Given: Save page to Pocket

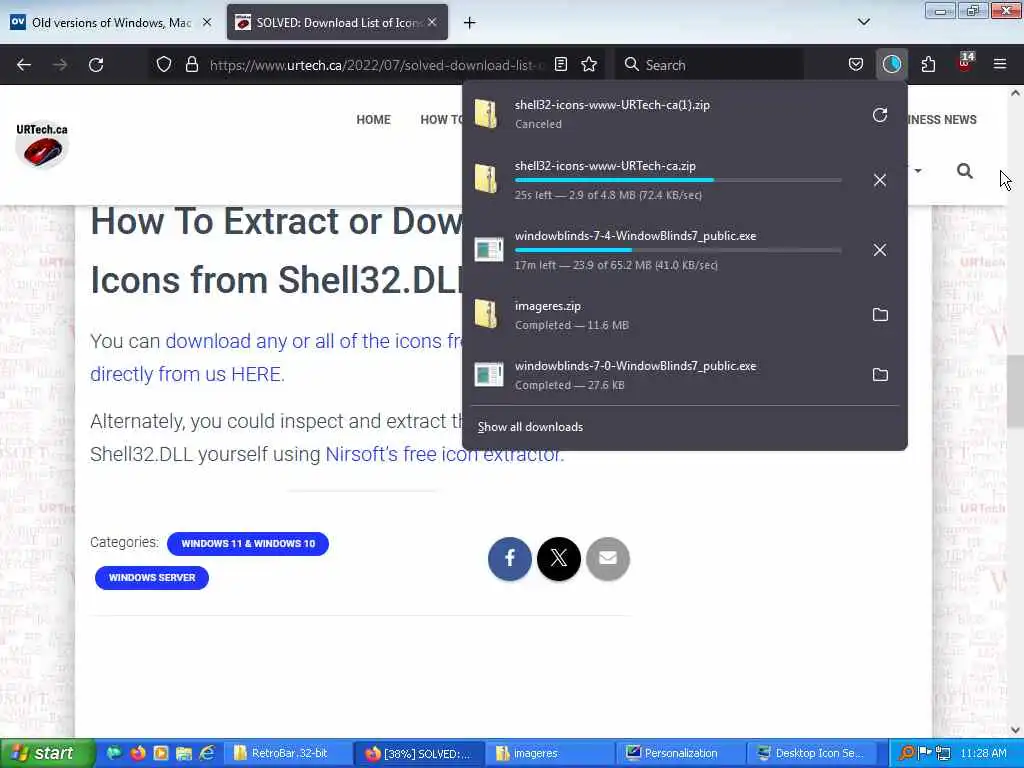Looking at the screenshot, I should pos(856,65).
